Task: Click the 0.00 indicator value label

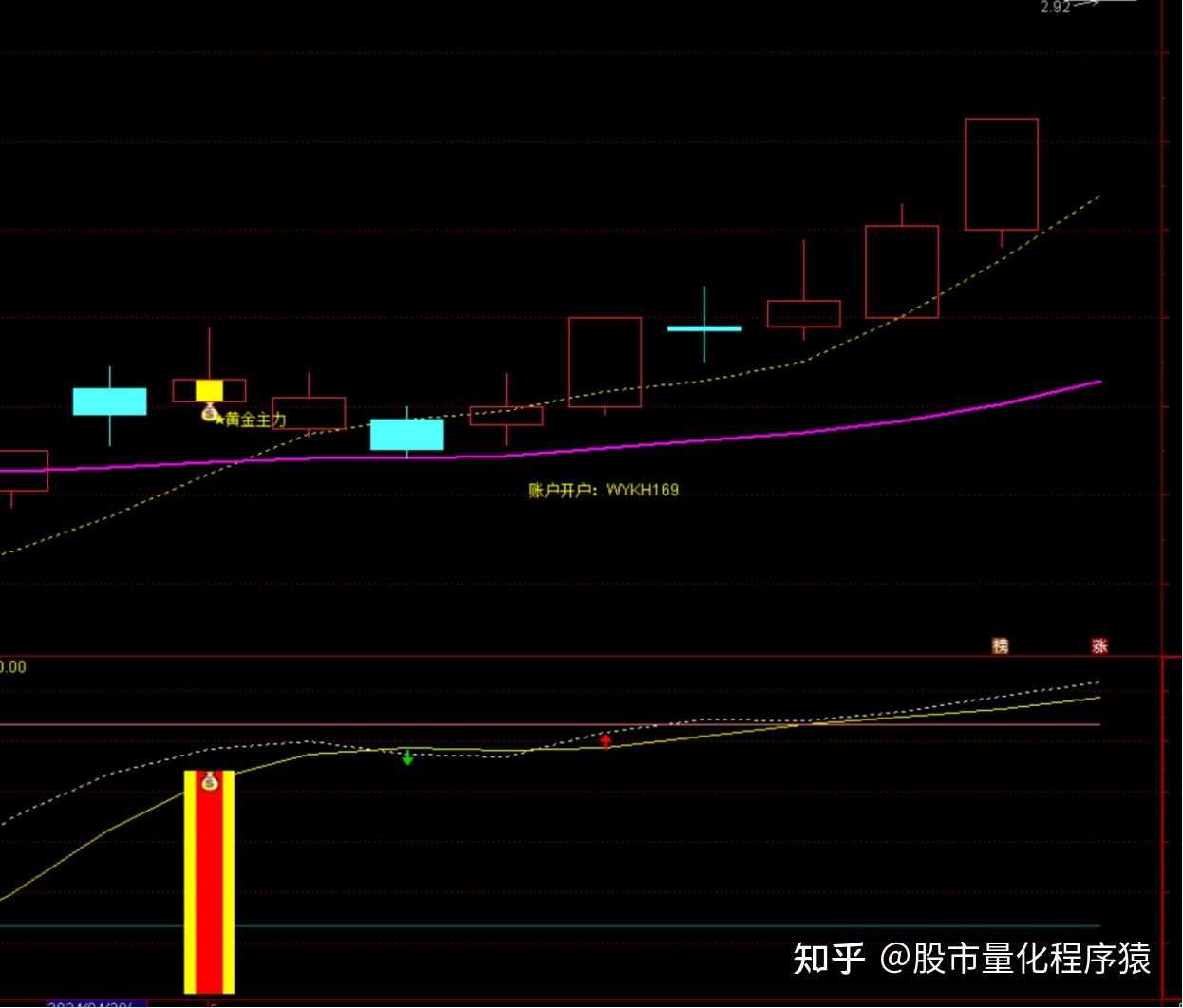Action: point(12,667)
